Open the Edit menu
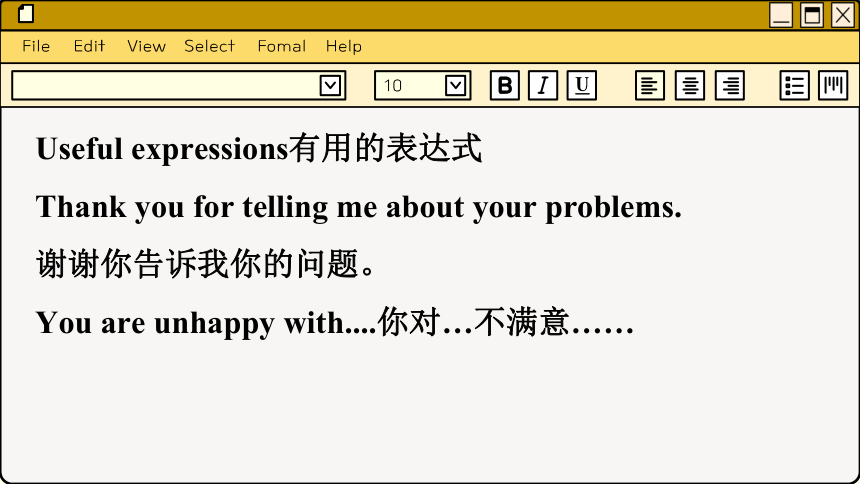The height and width of the screenshot is (484, 860). [89, 46]
